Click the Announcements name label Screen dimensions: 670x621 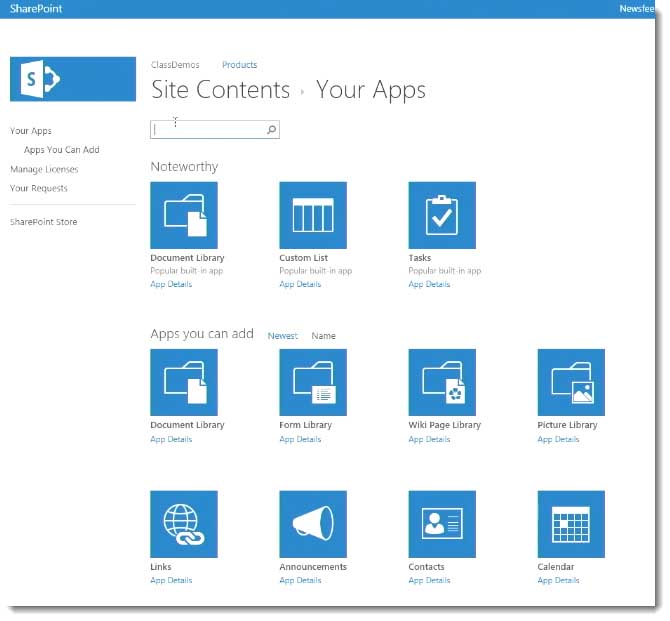tap(313, 567)
